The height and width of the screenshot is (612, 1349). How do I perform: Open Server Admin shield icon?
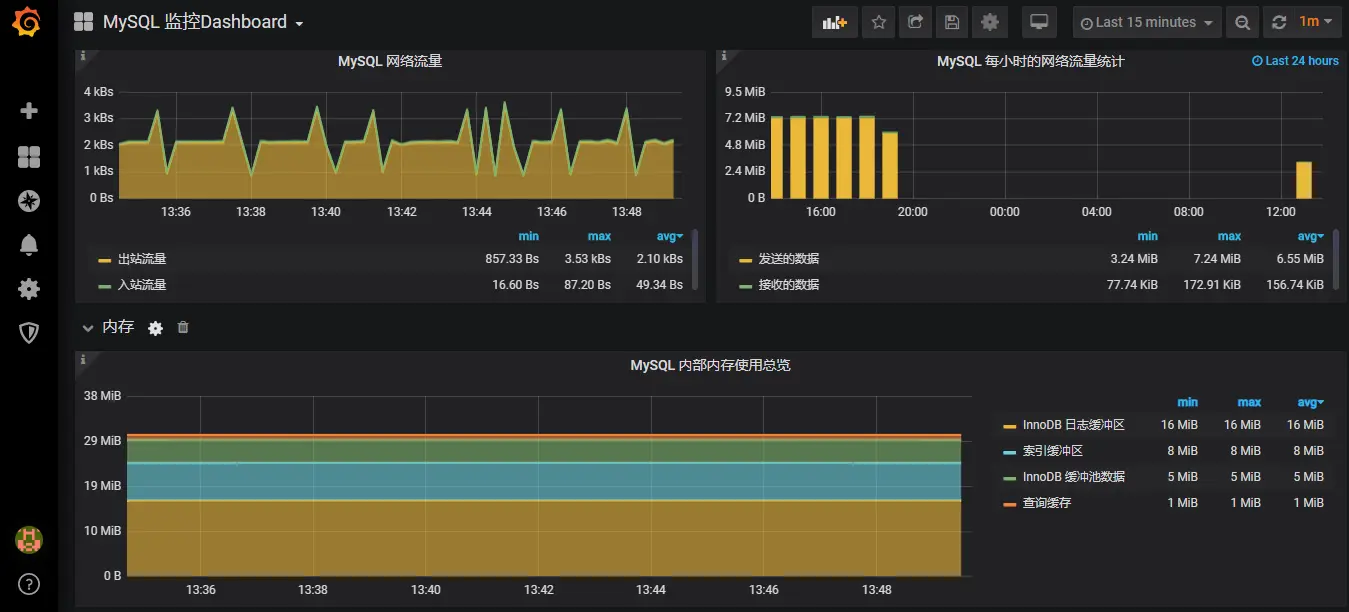click(x=29, y=333)
